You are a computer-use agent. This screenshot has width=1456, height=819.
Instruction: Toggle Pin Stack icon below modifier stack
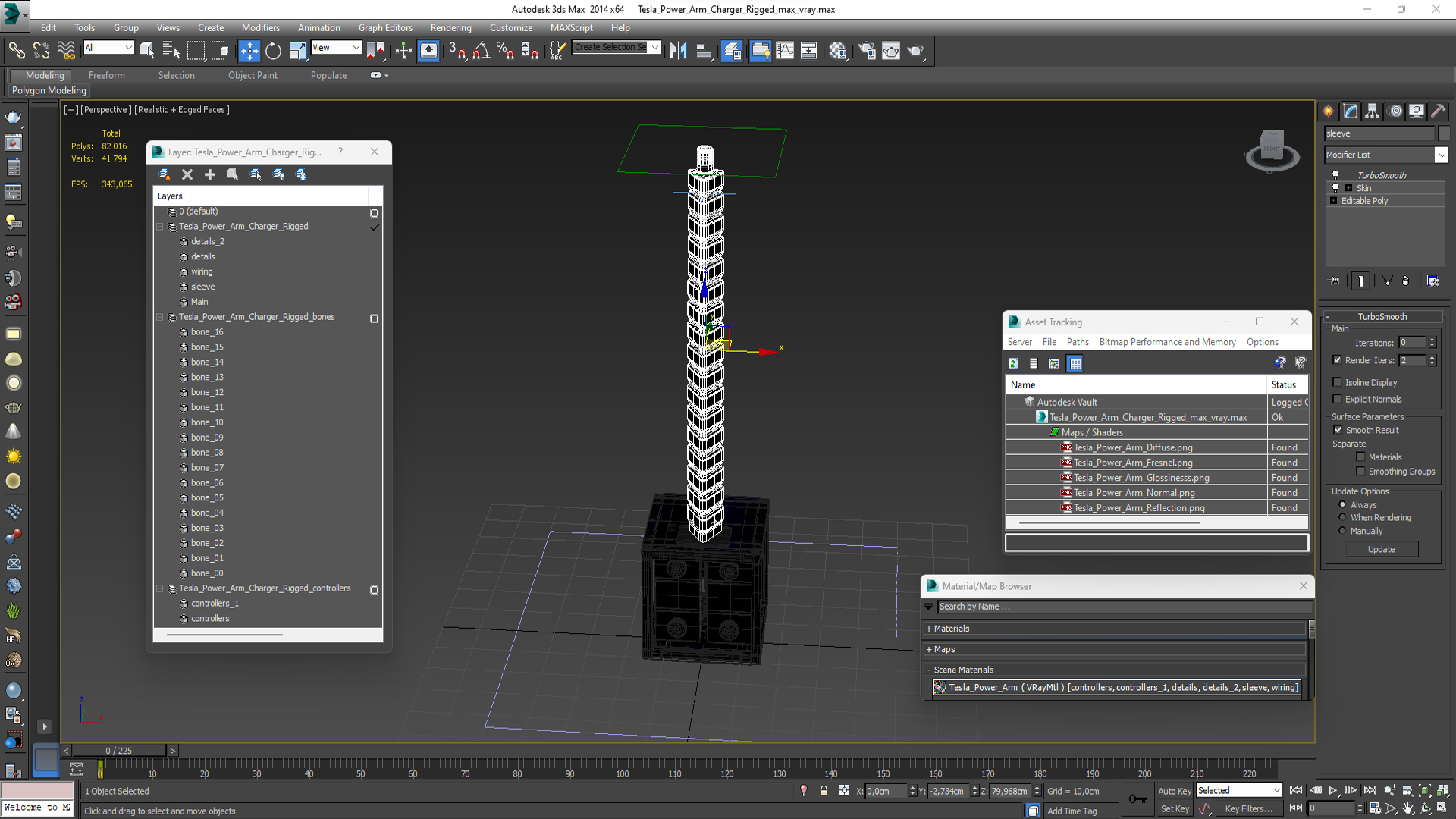tap(1335, 281)
